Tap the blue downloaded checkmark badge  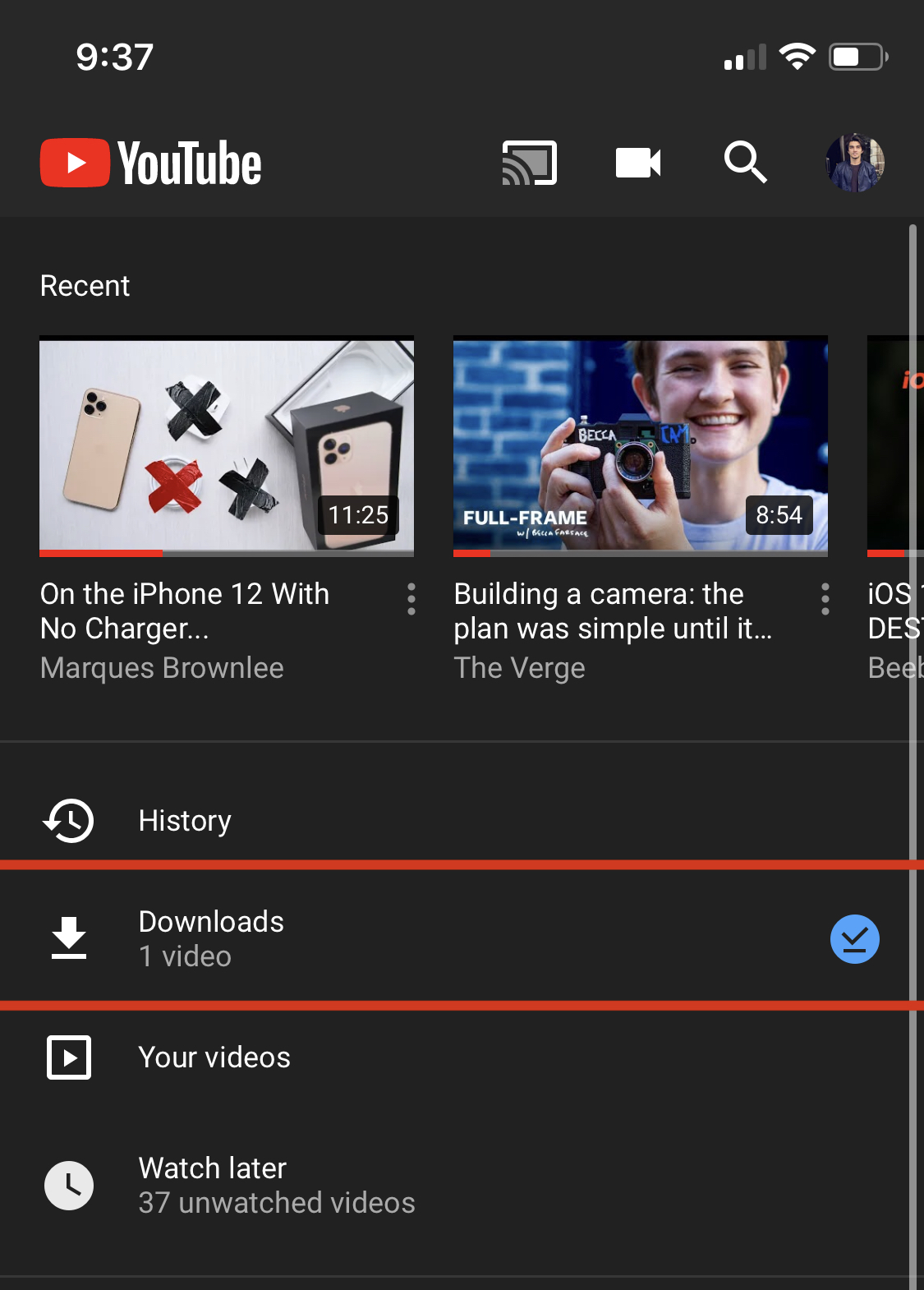click(855, 939)
